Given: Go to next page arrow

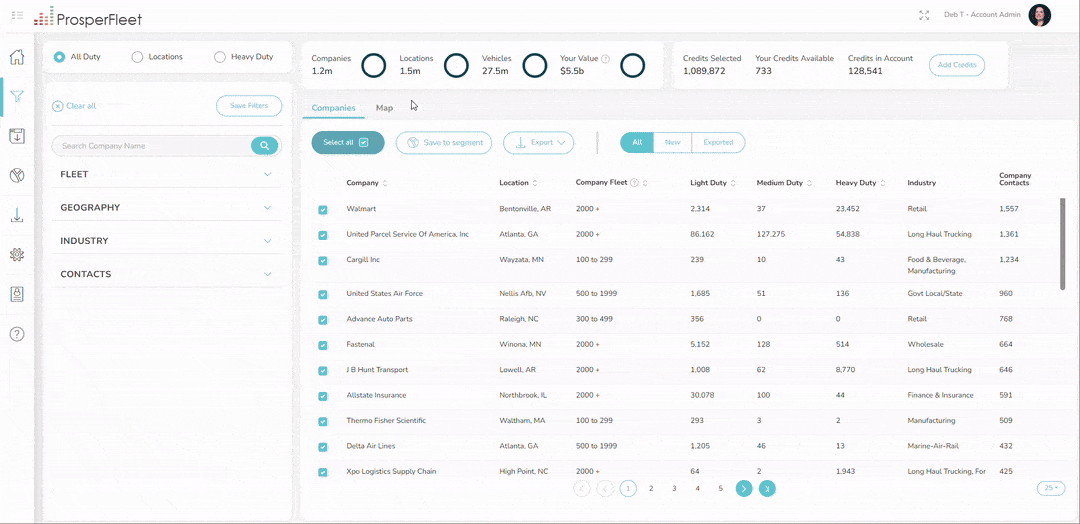Looking at the screenshot, I should pyautogui.click(x=744, y=488).
